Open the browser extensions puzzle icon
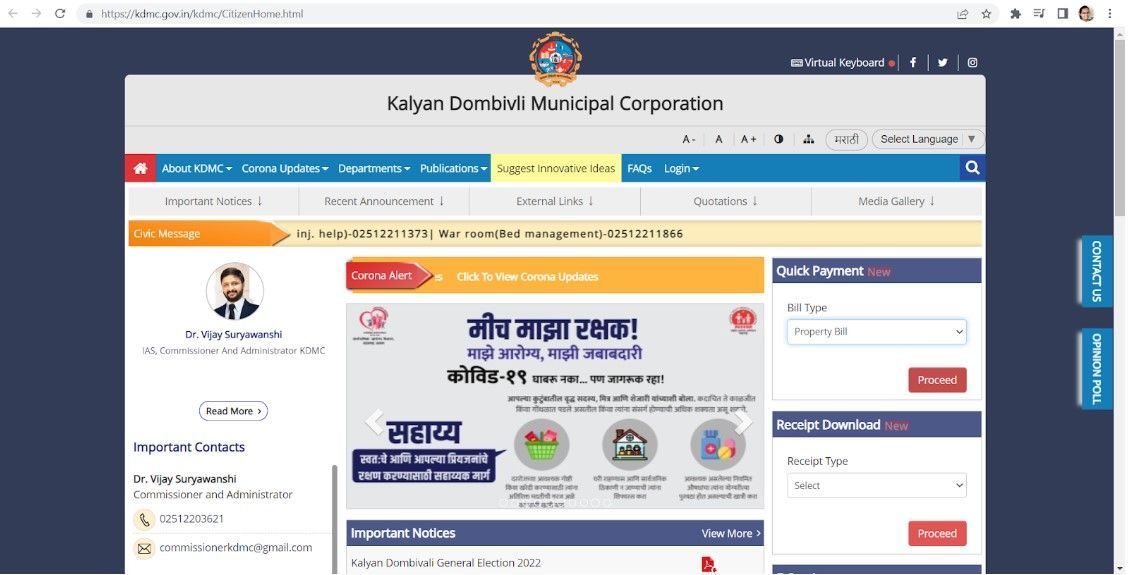The width and height of the screenshot is (1128, 575). pos(1016,14)
